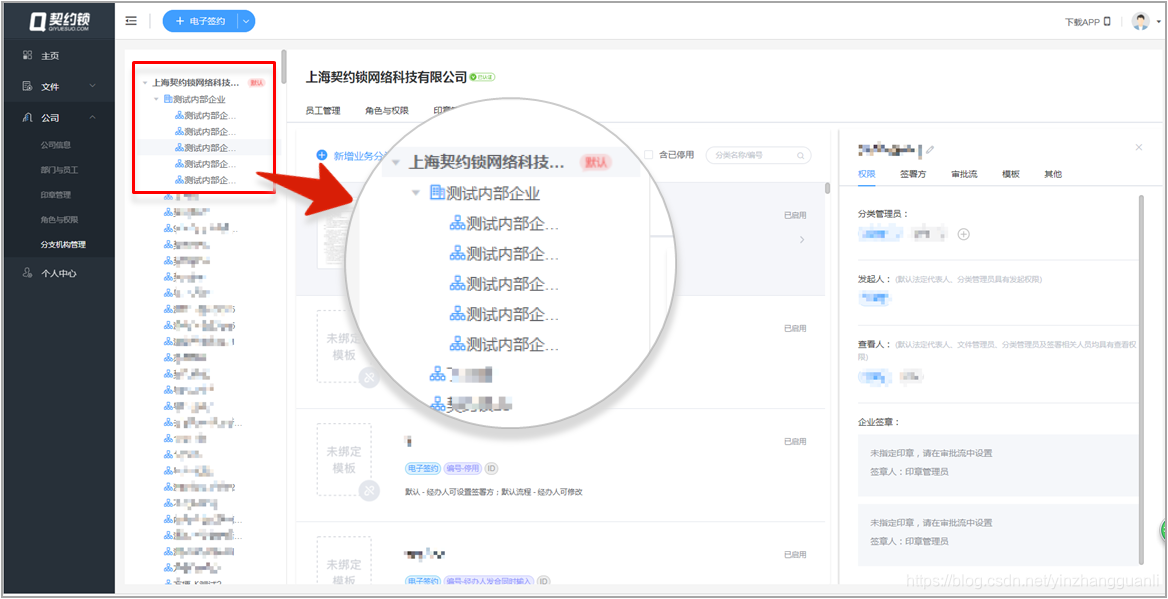Click the 默认 - 经办人可设置签署方 description text
This screenshot has height=599, width=1168.
tap(494, 492)
